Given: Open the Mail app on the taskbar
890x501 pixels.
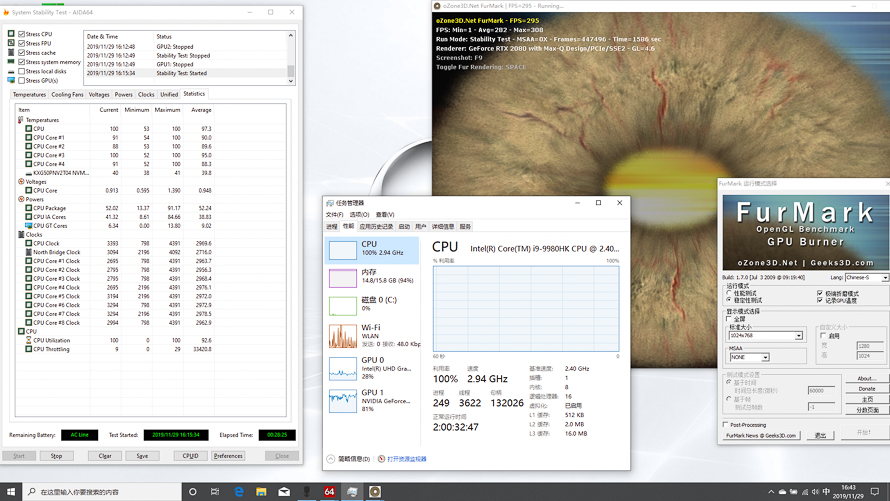Looking at the screenshot, I should pyautogui.click(x=284, y=492).
